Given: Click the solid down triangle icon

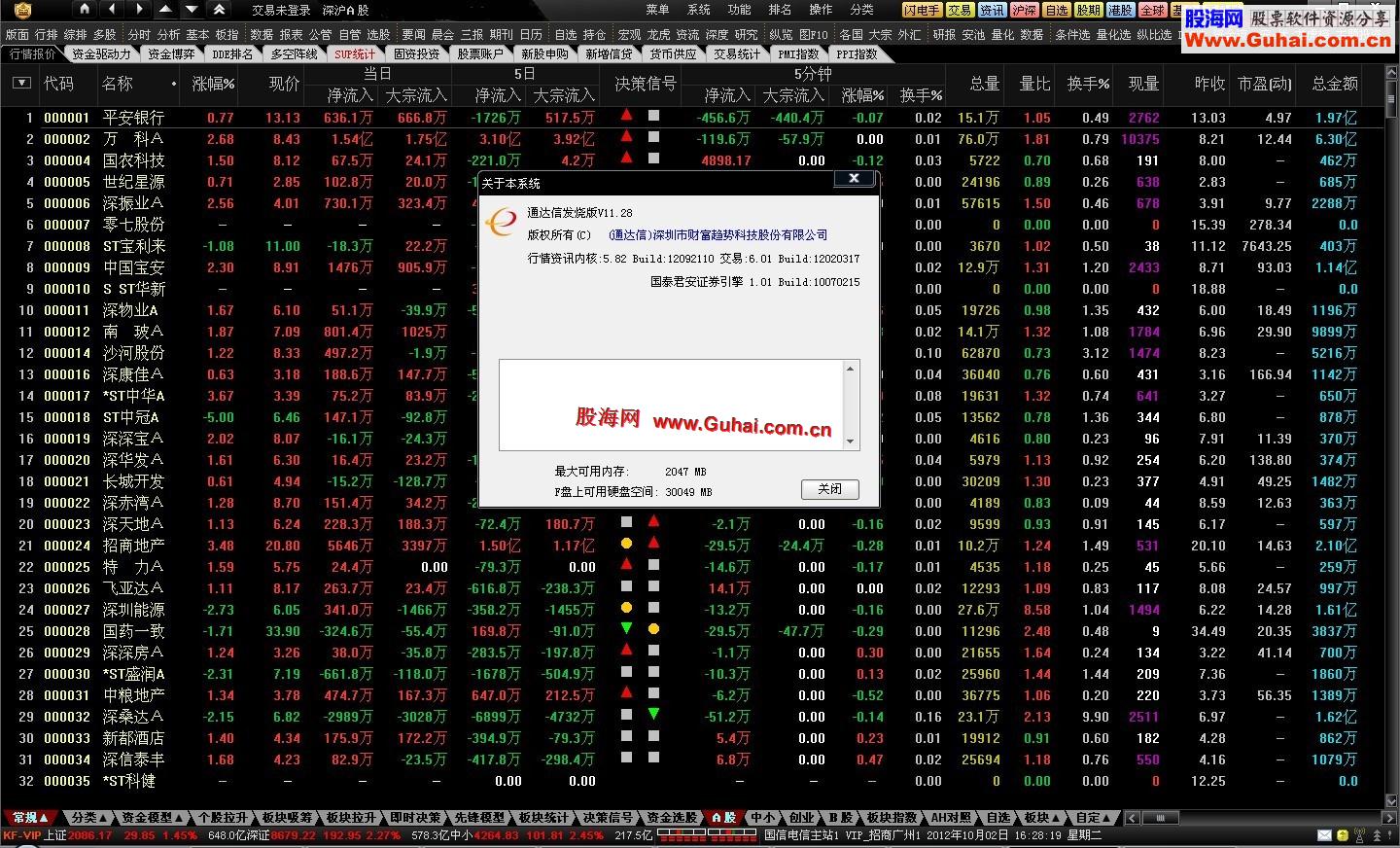Looking at the screenshot, I should coord(192,10).
